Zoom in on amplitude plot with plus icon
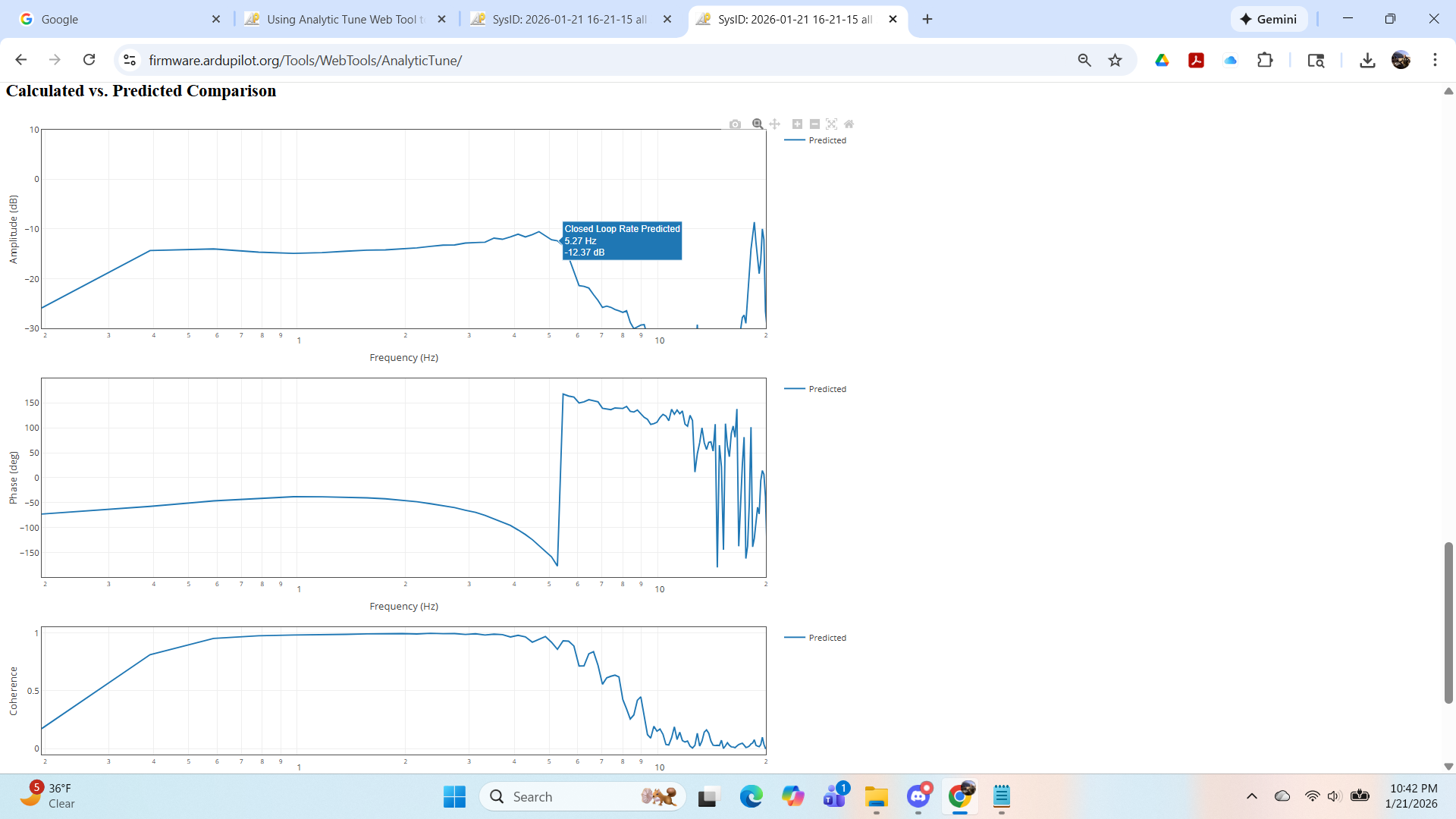Image resolution: width=1456 pixels, height=819 pixels. coord(797,124)
